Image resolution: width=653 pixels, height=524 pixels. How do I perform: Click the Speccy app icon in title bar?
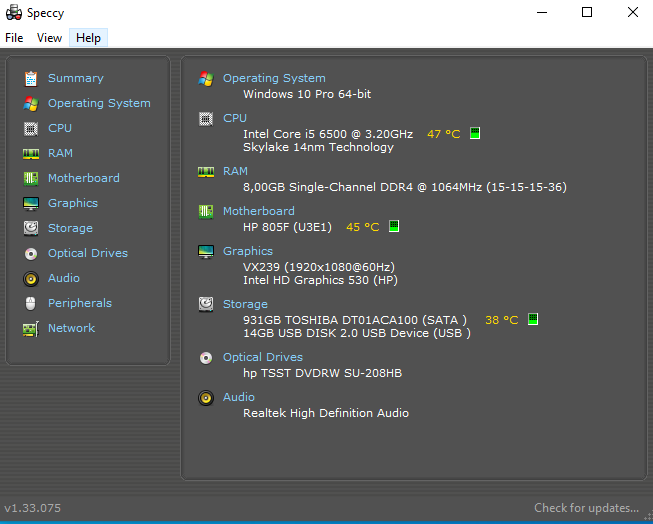point(14,12)
